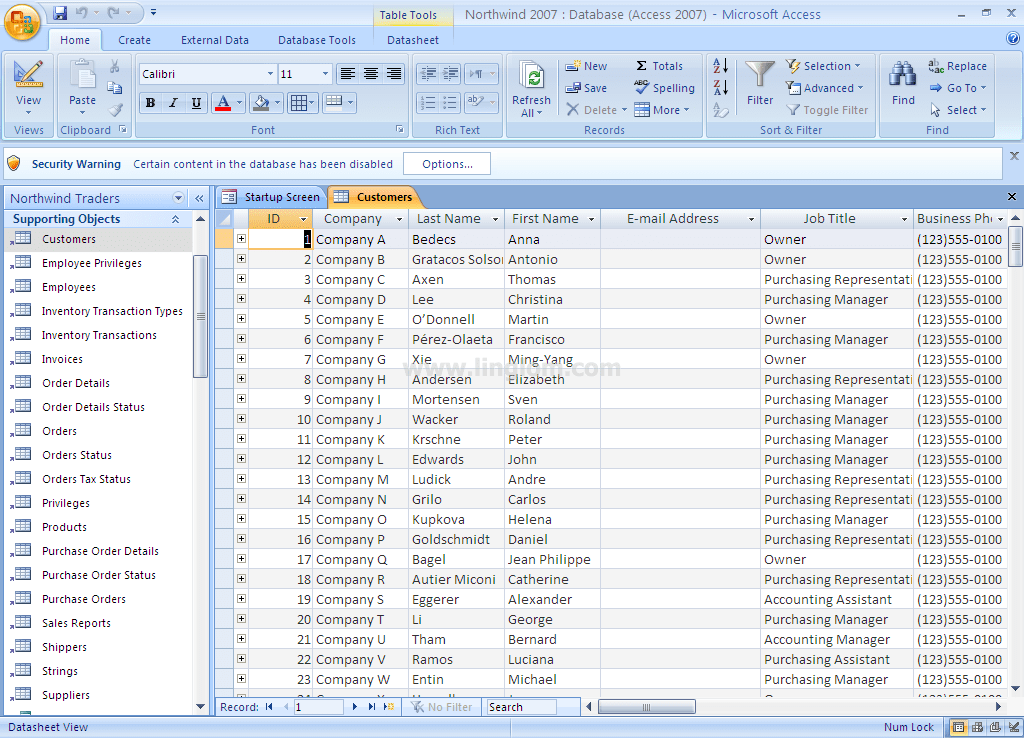Sort records in ascending order
The width and height of the screenshot is (1024, 738).
[x=721, y=65]
